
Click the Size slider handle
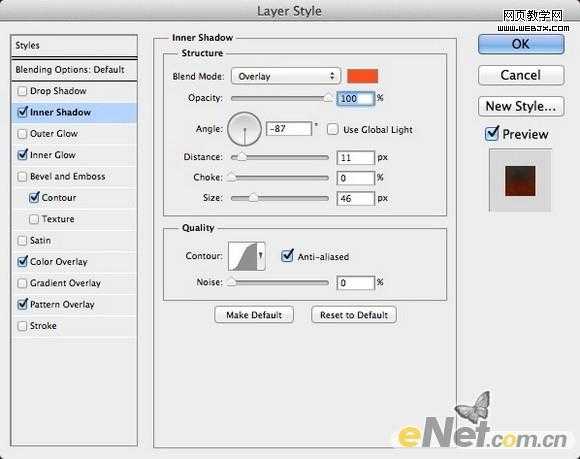point(253,198)
